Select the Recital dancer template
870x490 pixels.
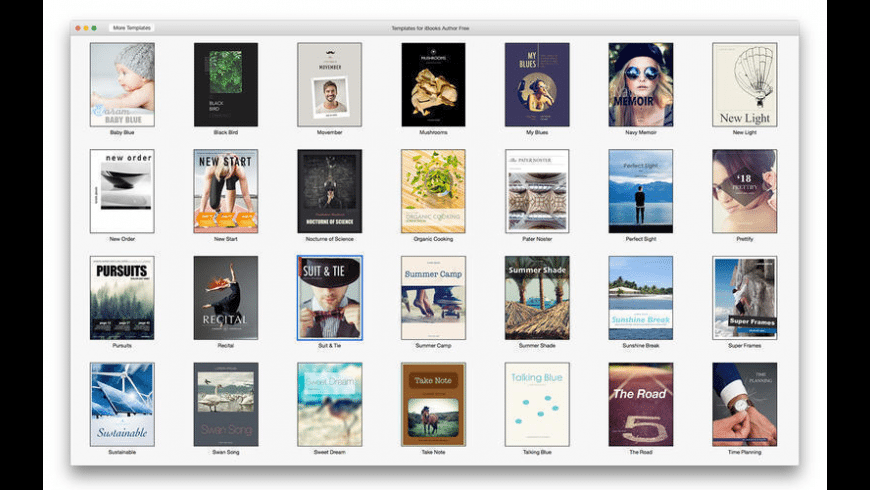[226, 297]
